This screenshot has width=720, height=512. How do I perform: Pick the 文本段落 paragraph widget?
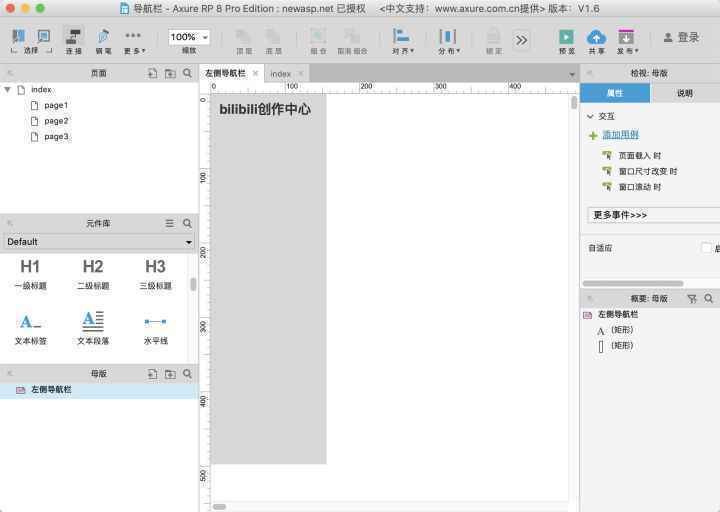coord(93,328)
